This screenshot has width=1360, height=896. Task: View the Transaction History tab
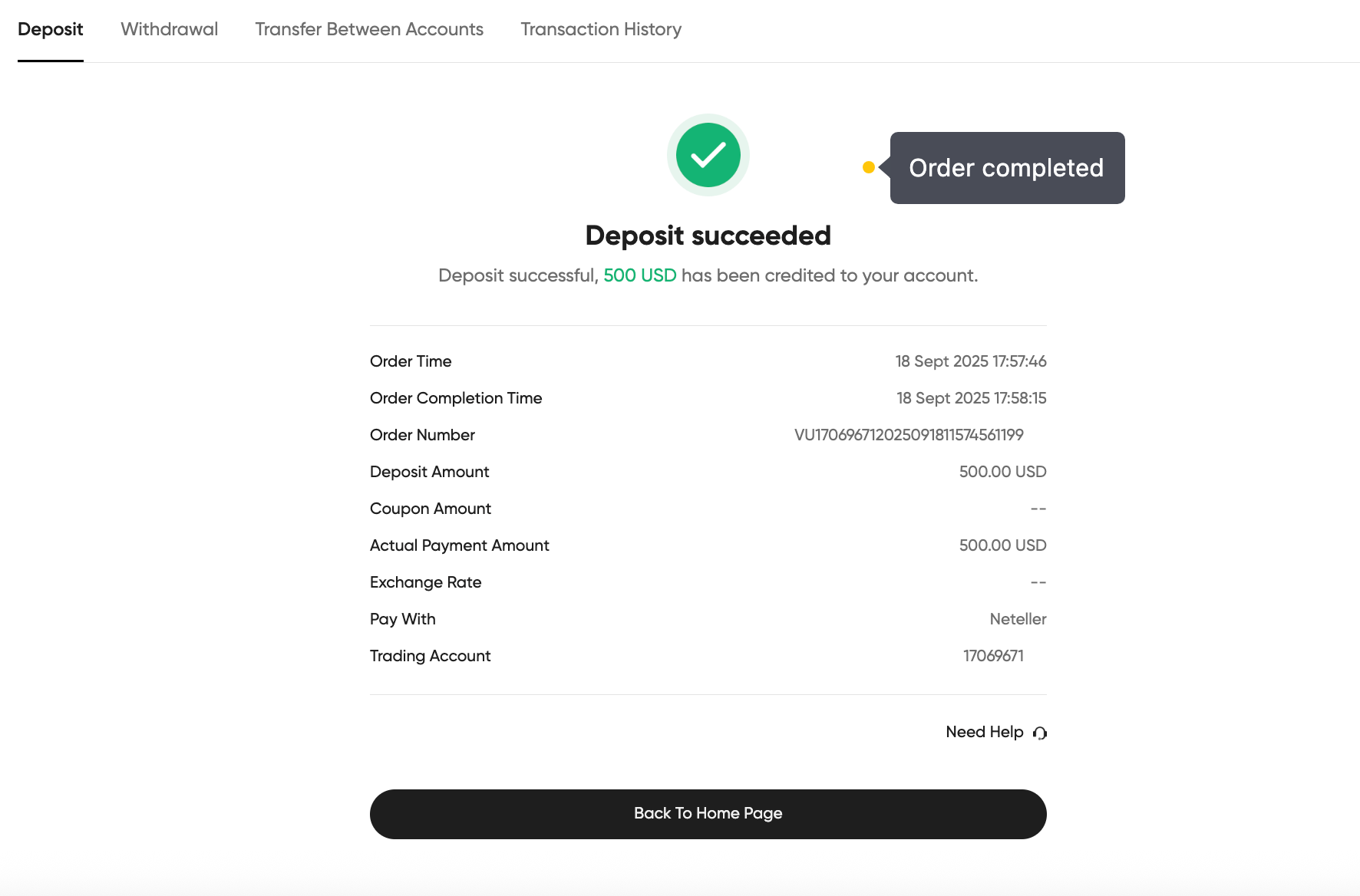click(601, 29)
